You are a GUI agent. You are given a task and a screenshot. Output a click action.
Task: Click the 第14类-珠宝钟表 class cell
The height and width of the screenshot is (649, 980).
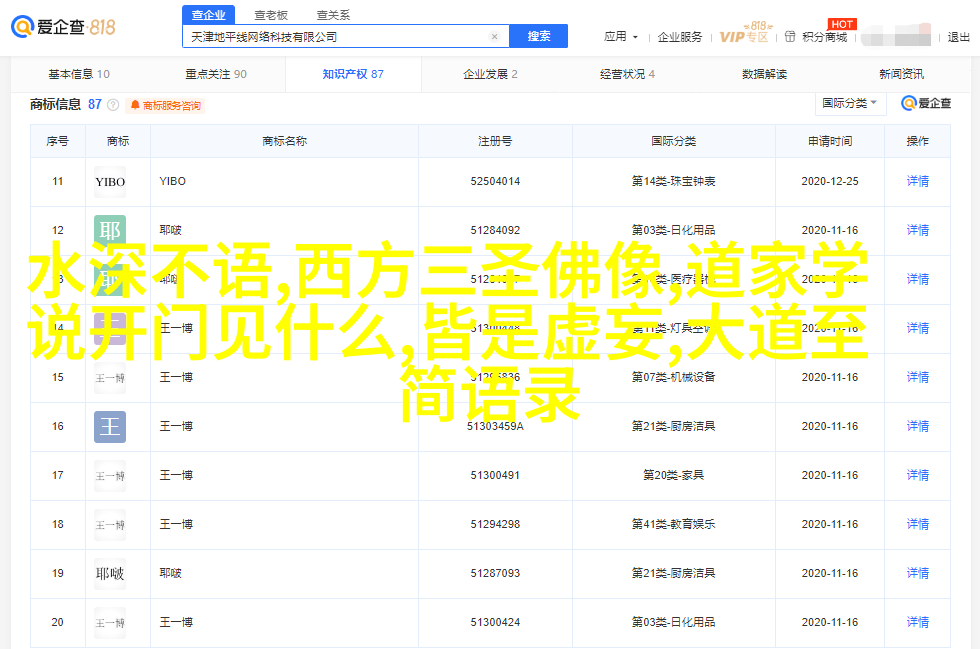(674, 181)
